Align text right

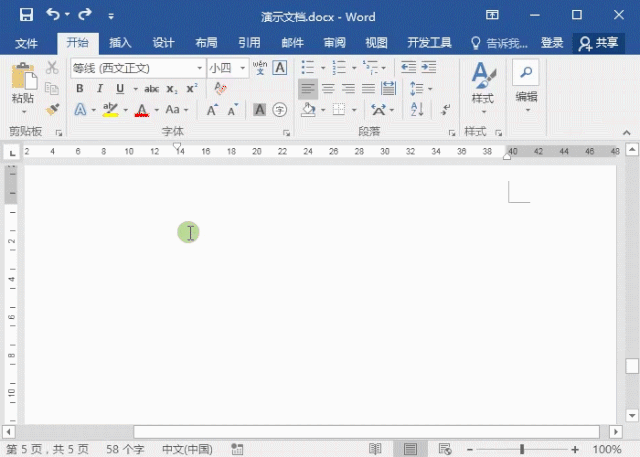[x=348, y=89]
